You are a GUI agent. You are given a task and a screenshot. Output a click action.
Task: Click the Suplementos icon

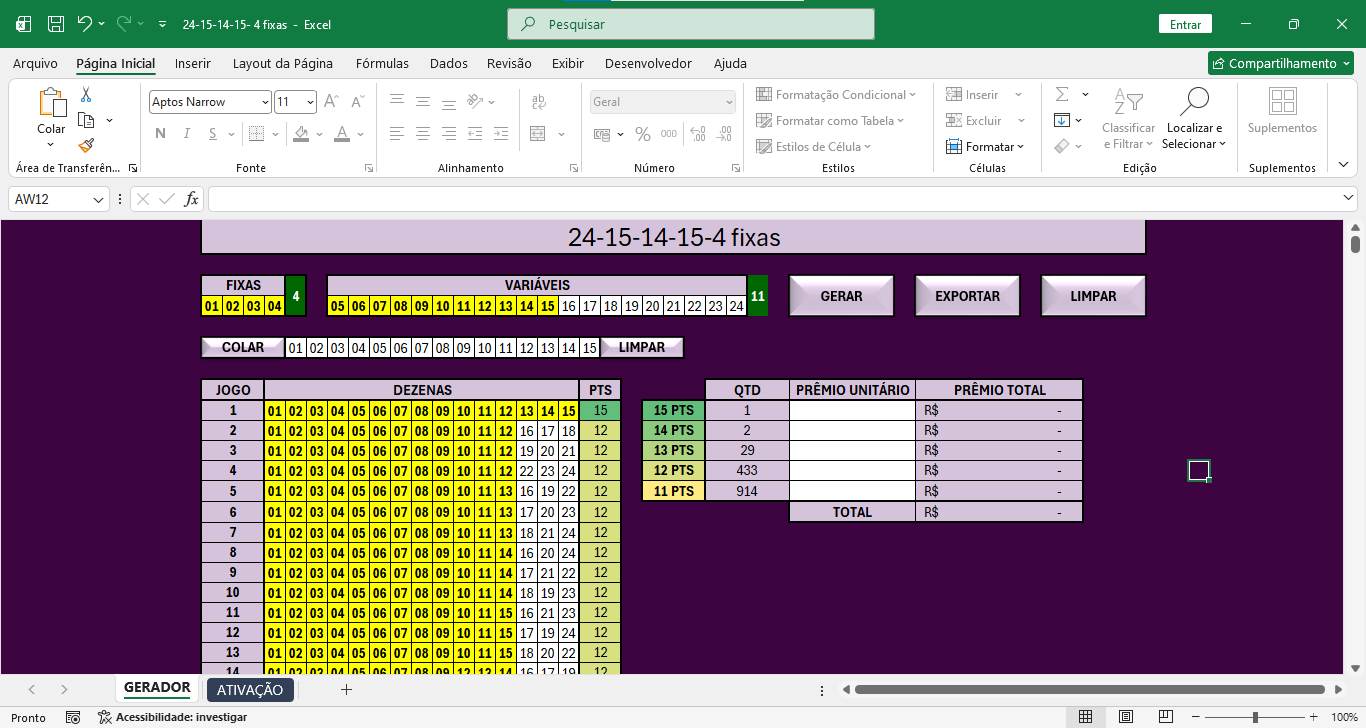coord(1282,111)
